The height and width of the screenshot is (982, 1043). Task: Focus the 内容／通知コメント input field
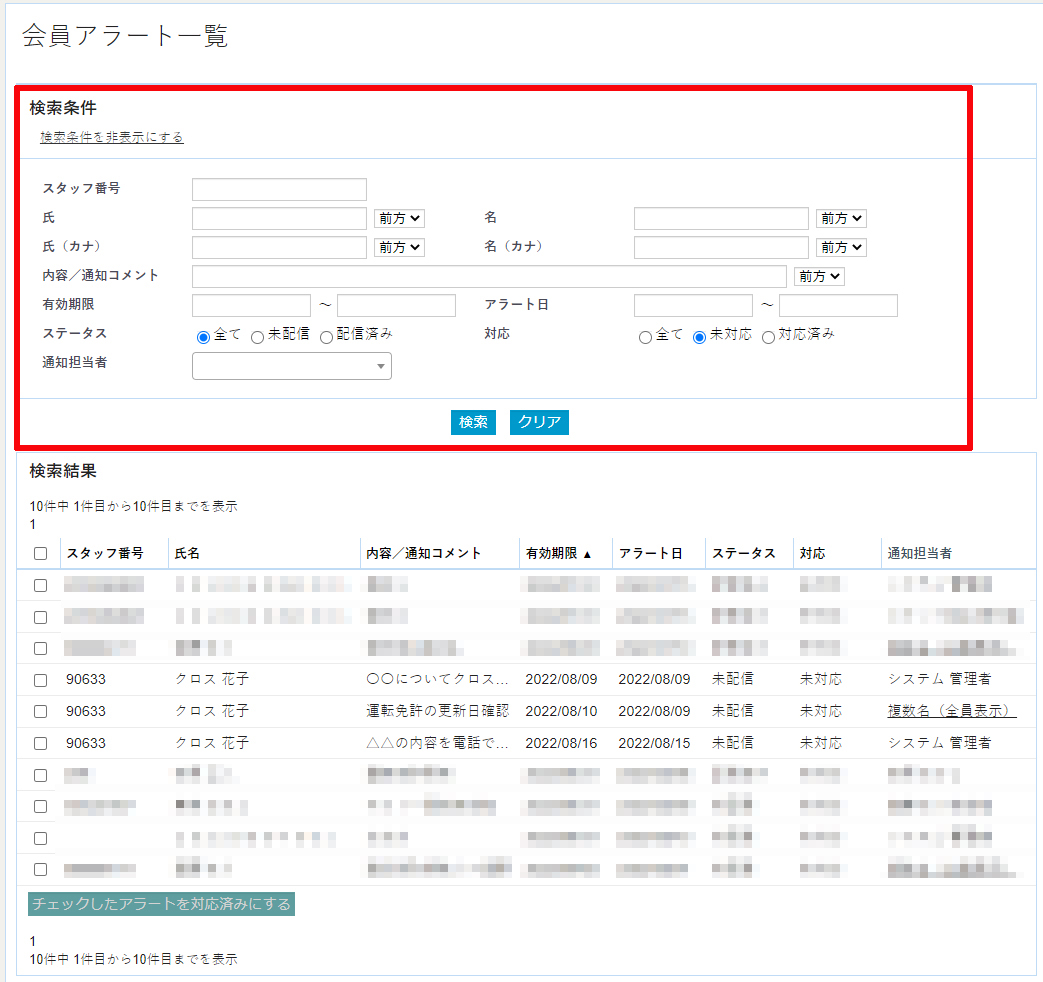(489, 276)
